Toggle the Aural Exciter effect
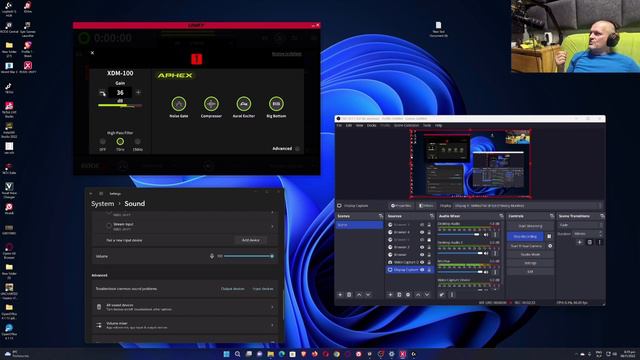This screenshot has width=640, height=360. click(x=244, y=104)
